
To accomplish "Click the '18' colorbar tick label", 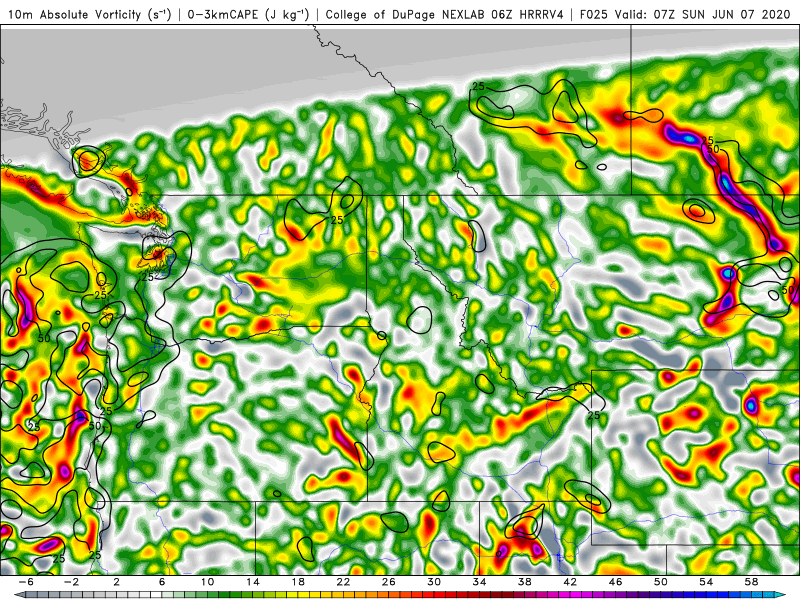I will click(x=298, y=582).
